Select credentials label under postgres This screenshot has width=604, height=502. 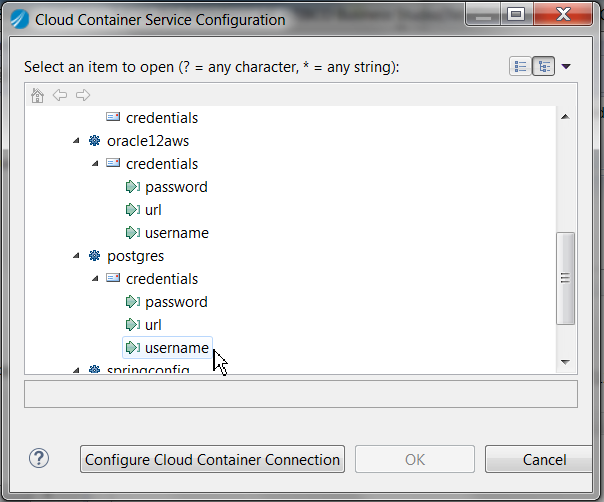162,279
